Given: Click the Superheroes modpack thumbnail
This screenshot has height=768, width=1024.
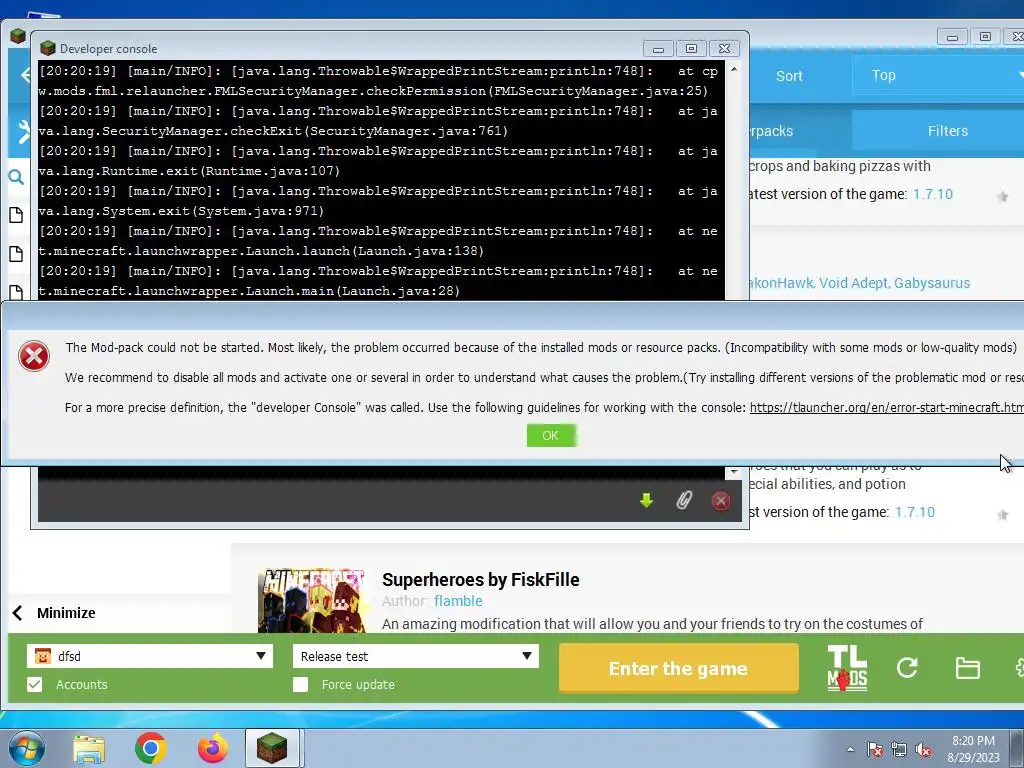Looking at the screenshot, I should click(x=312, y=600).
